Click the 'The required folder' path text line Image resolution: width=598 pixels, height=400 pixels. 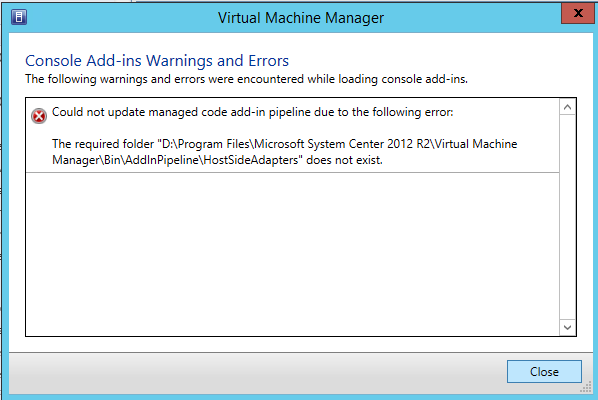285,144
